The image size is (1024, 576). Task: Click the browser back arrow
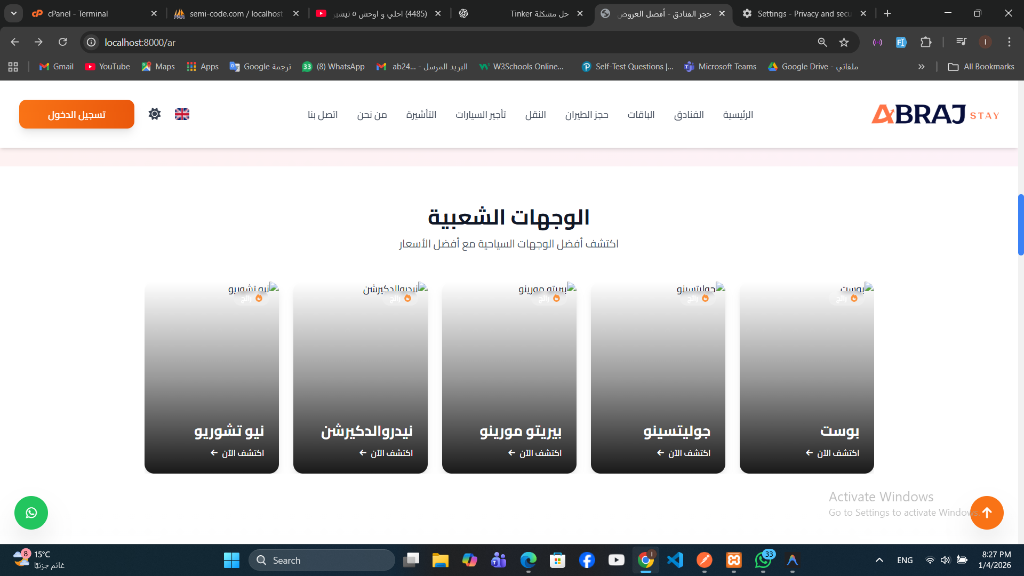point(14,42)
